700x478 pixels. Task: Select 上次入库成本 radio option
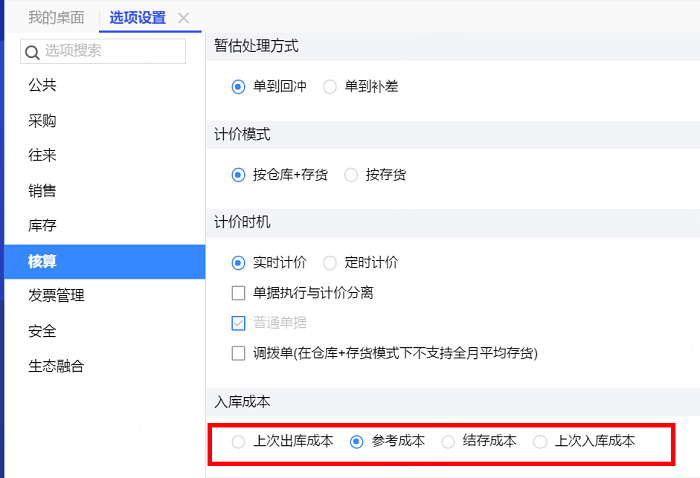(x=540, y=441)
